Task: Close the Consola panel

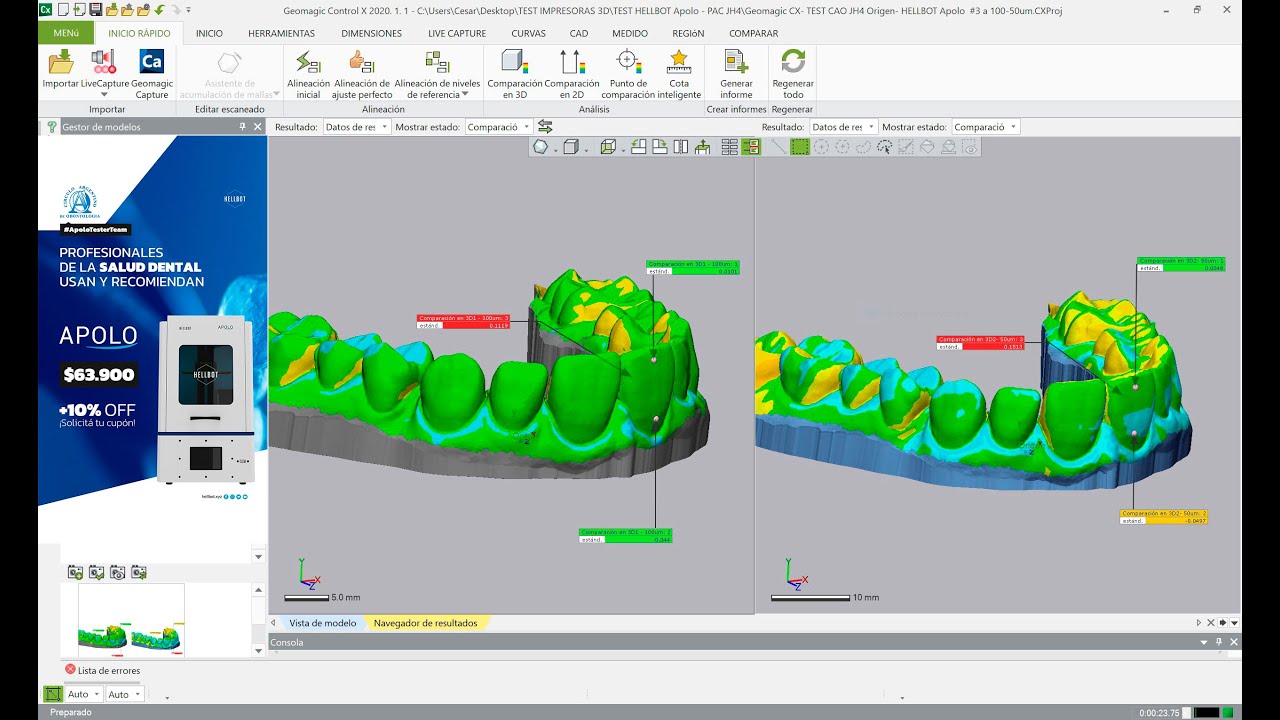Action: 1234,642
